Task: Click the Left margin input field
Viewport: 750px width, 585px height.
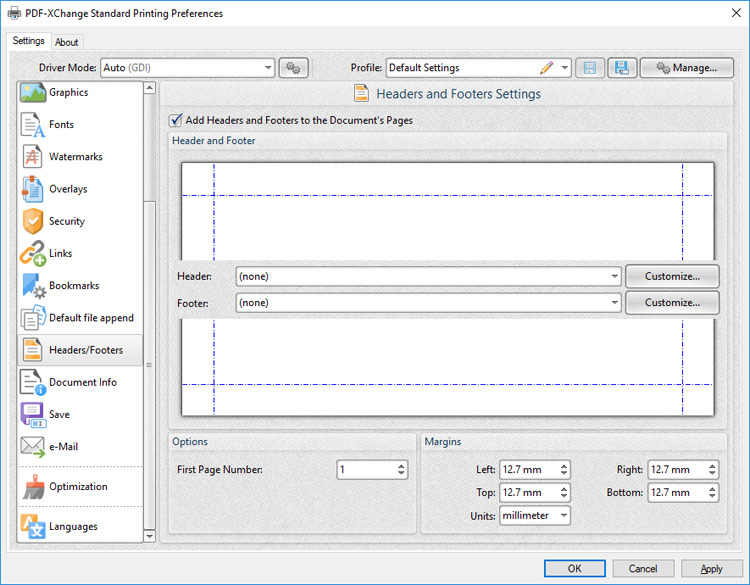Action: click(x=529, y=470)
